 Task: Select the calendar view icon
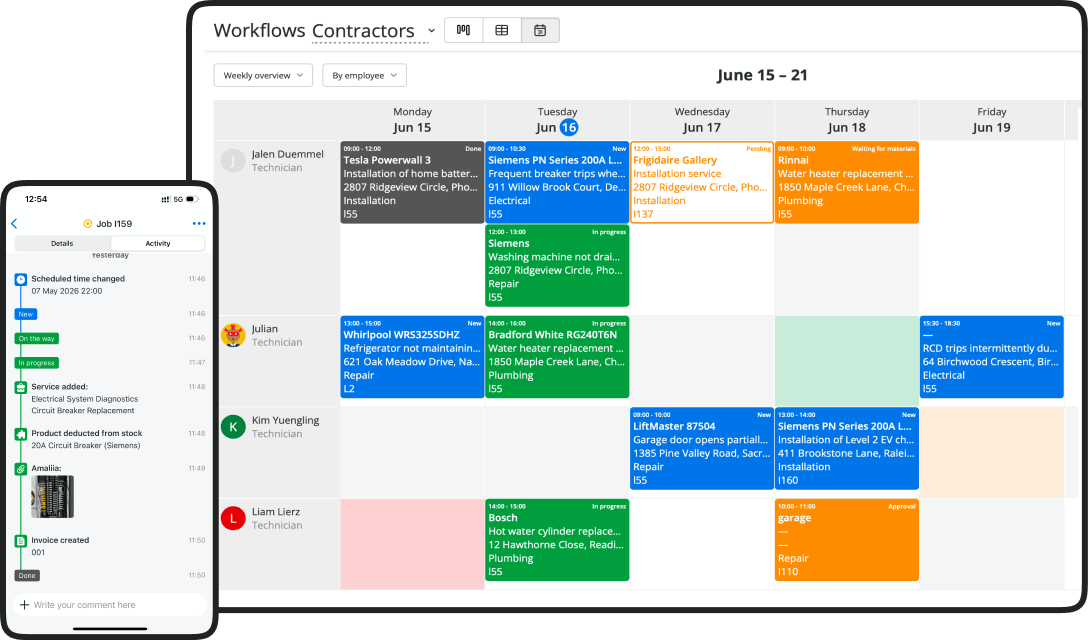click(540, 30)
